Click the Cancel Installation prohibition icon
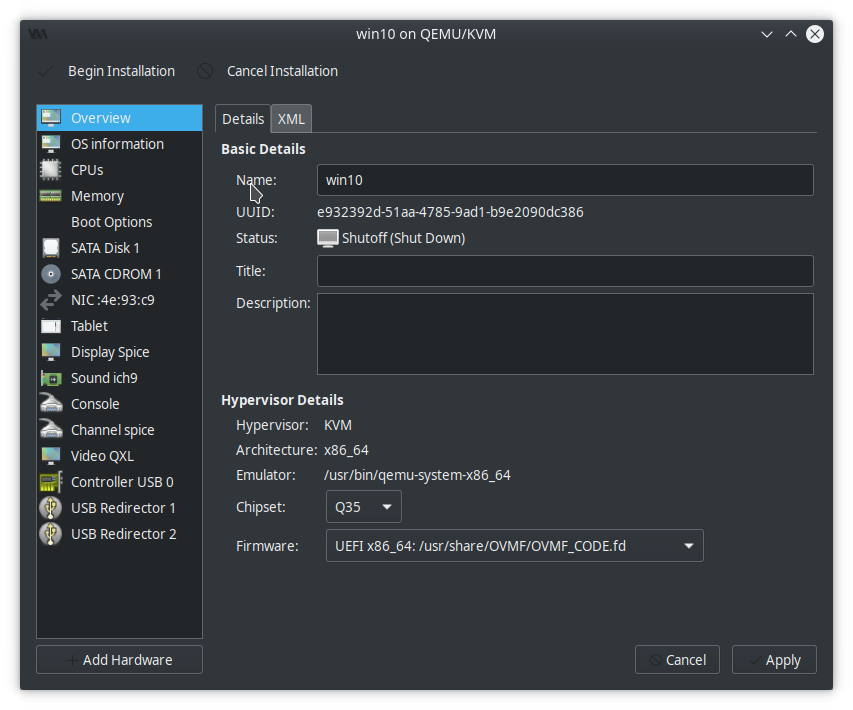The image size is (853, 710). pyautogui.click(x=205, y=71)
